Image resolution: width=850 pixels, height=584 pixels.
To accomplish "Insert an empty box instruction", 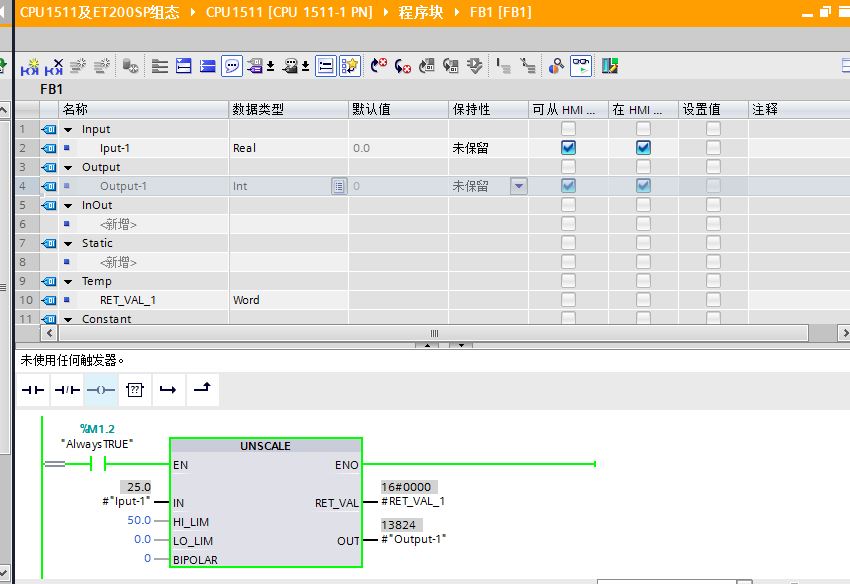I will pyautogui.click(x=134, y=390).
